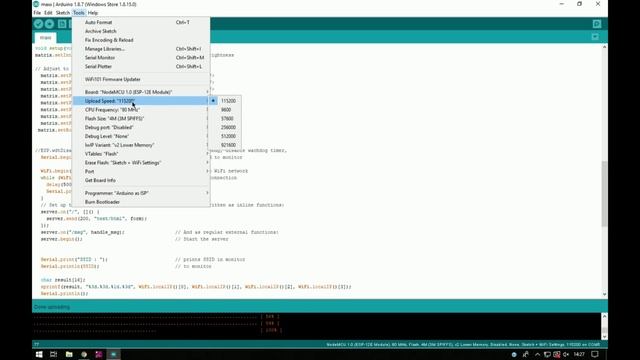
Task: Click the pink app icon on taskbar
Action: (x=99, y=354)
